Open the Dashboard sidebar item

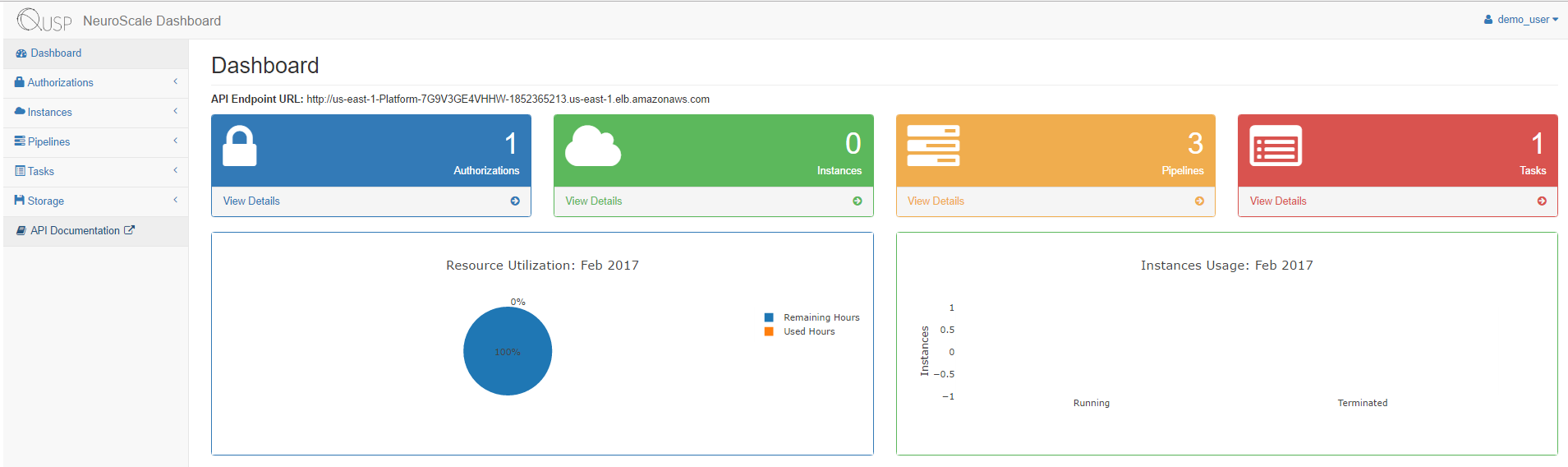[96, 53]
